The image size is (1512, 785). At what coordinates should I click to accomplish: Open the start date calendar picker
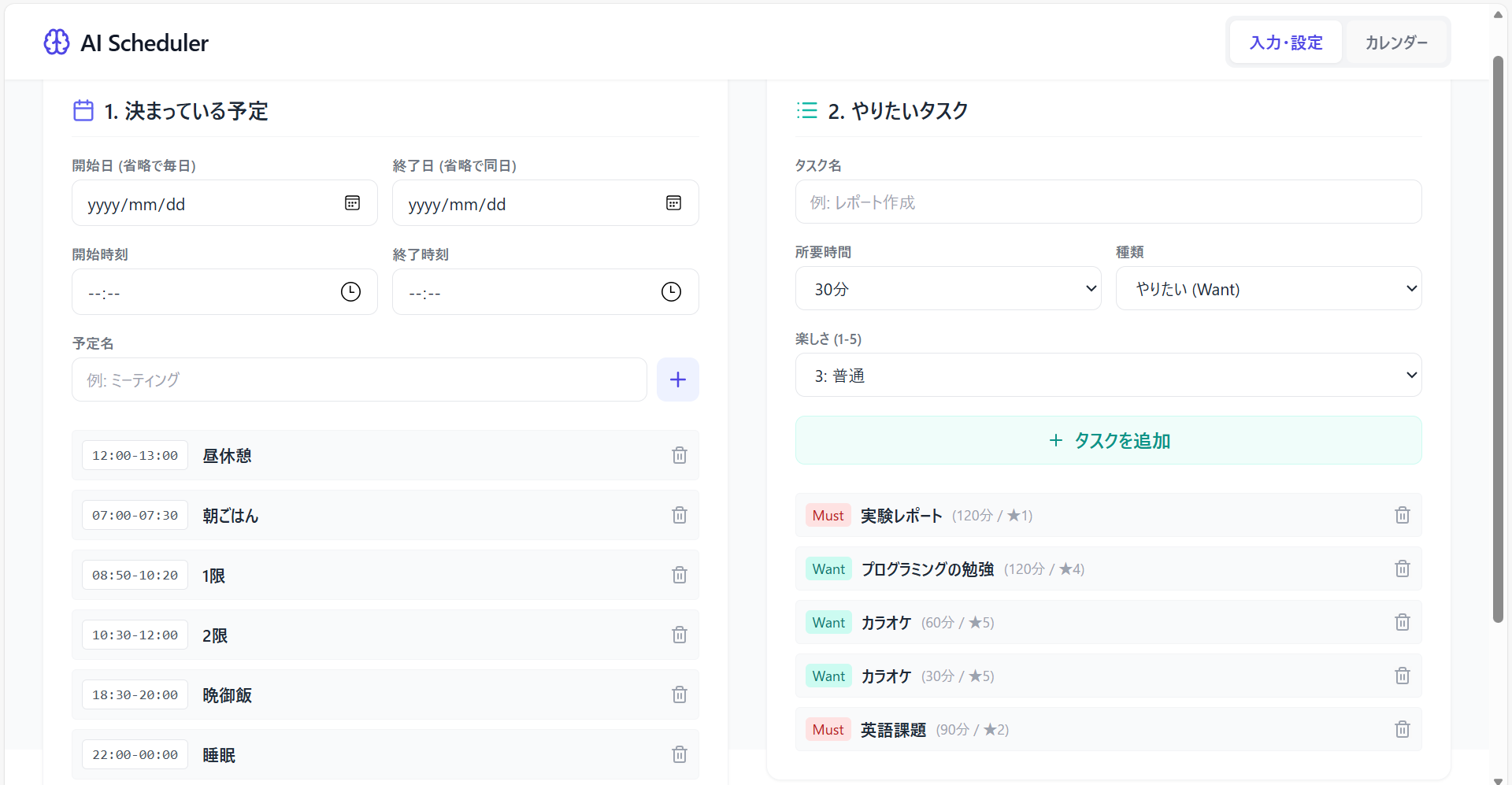[352, 203]
